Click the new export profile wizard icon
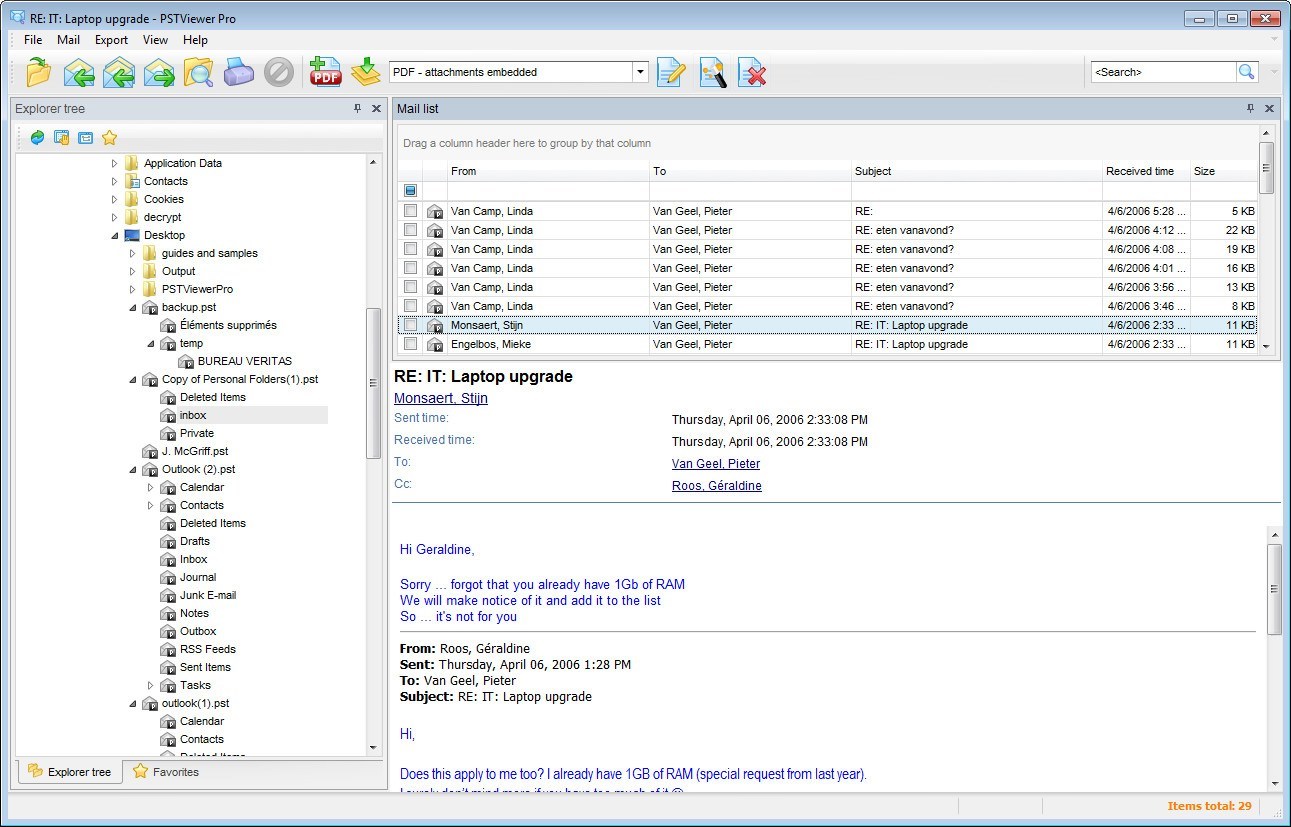 [712, 72]
